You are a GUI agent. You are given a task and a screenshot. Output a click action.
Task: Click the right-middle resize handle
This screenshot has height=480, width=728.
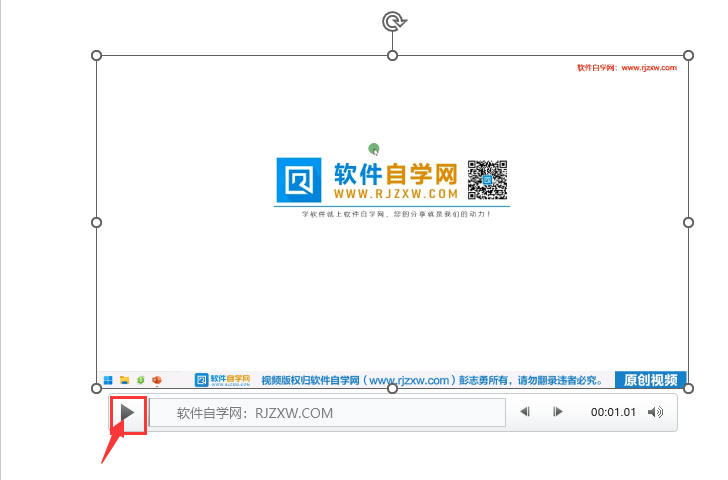click(689, 221)
